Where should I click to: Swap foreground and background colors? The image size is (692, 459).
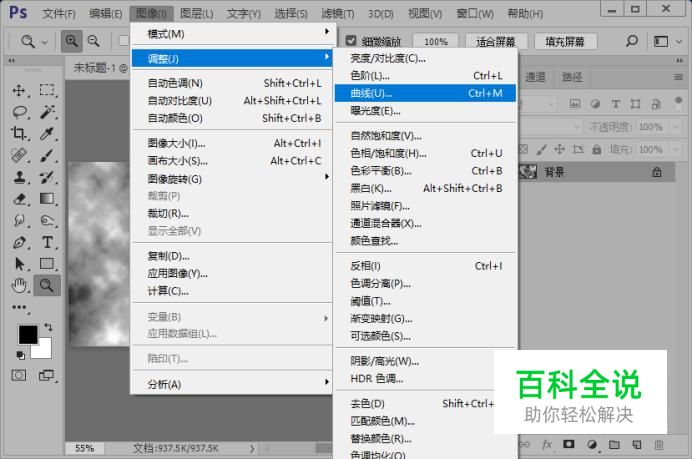coord(48,327)
